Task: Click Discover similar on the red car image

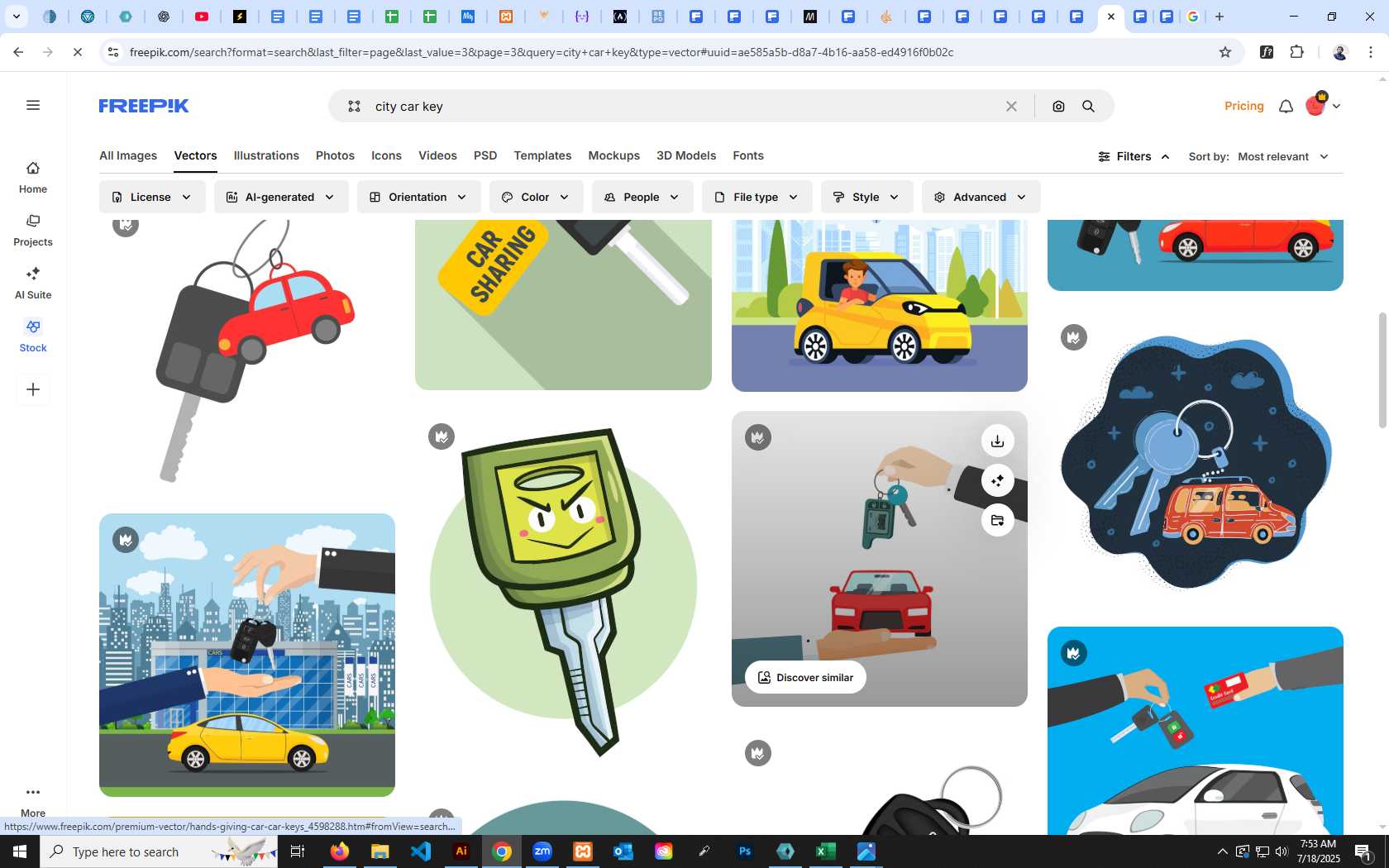Action: point(806,677)
